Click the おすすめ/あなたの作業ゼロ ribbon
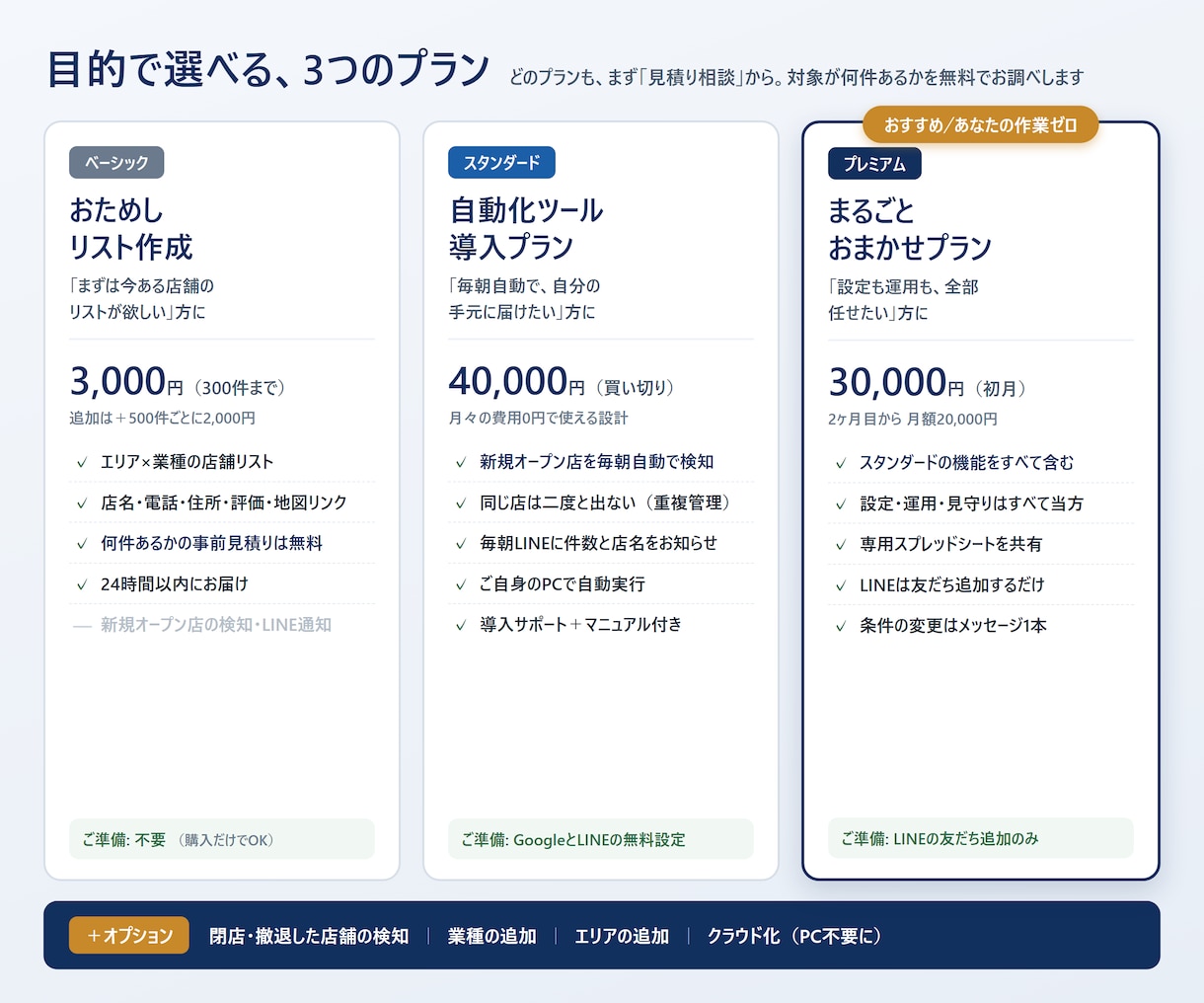Image resolution: width=1204 pixels, height=1003 pixels. pyautogui.click(x=980, y=124)
